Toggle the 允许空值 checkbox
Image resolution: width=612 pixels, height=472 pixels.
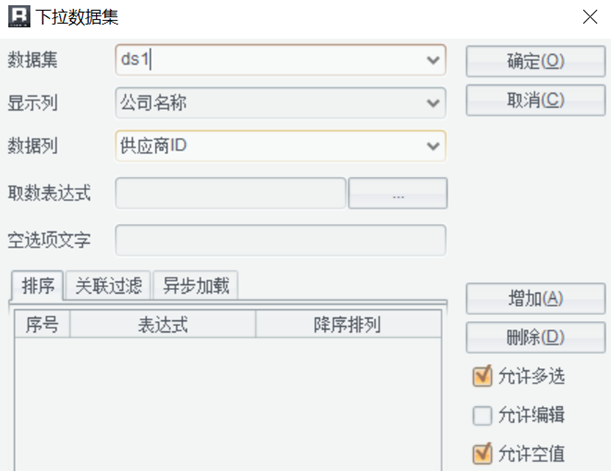(482, 454)
